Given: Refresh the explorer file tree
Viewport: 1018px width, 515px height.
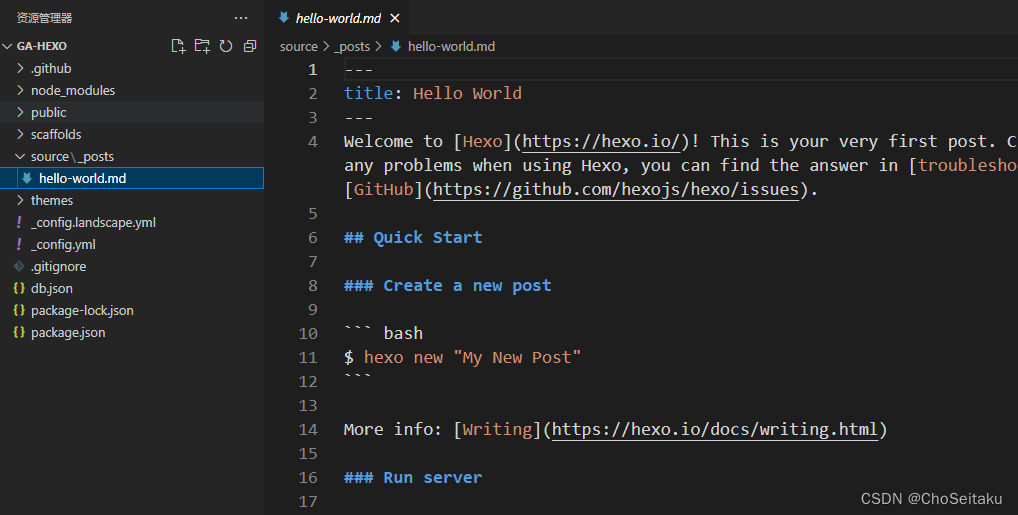Looking at the screenshot, I should pos(226,46).
